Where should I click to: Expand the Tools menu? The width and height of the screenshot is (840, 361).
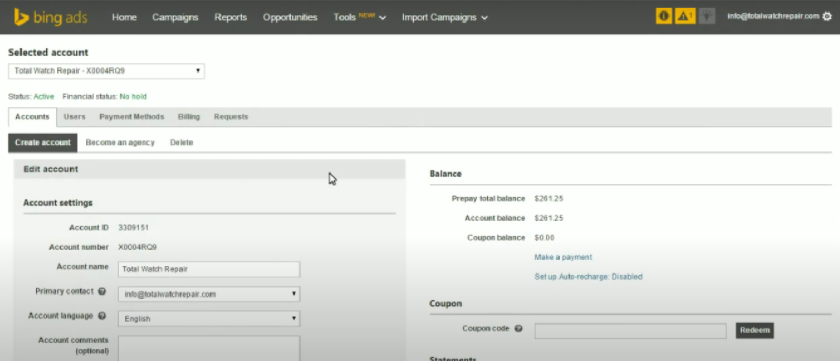(x=359, y=17)
